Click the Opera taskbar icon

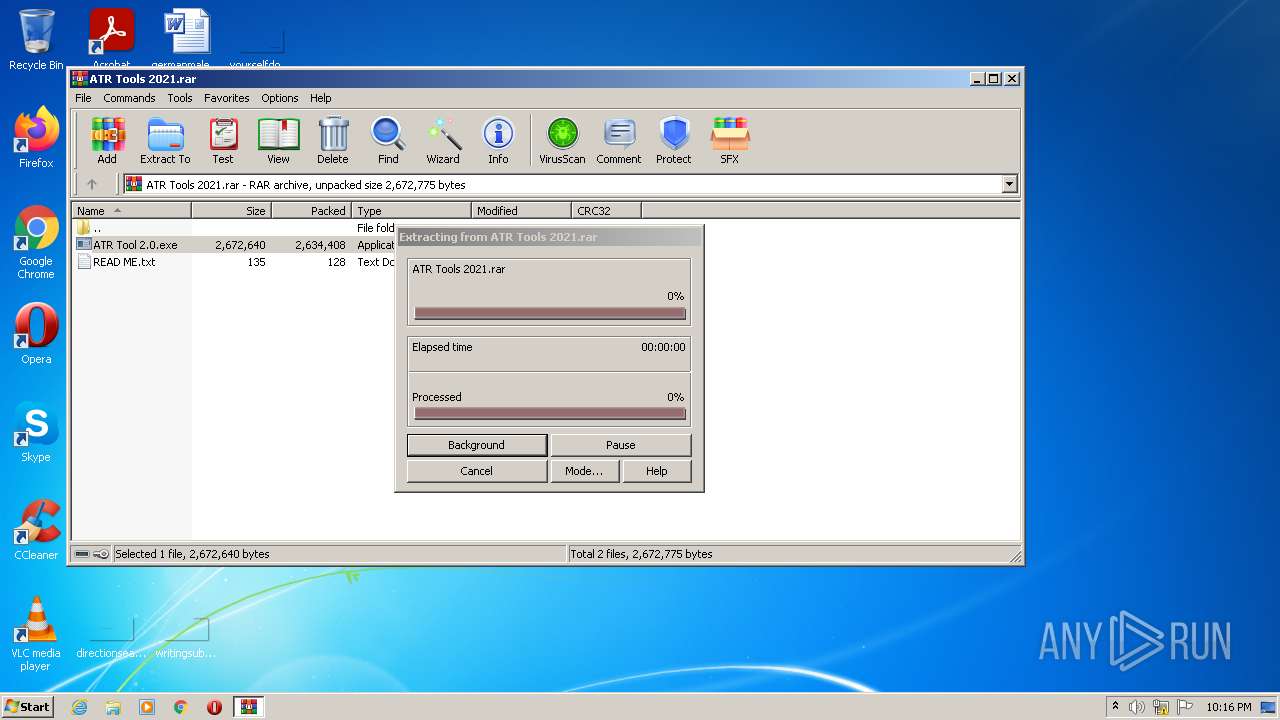(x=214, y=707)
